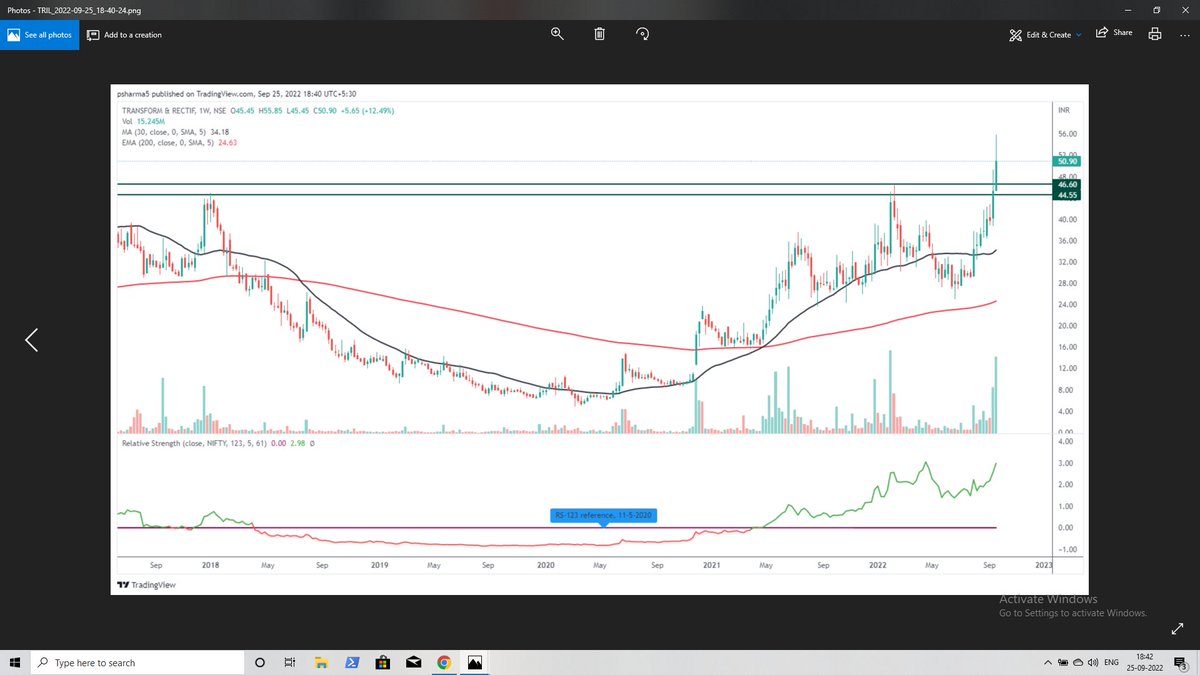Screen dimensions: 1200x675
Task: Open Google Chrome from the taskbar
Action: click(444, 661)
